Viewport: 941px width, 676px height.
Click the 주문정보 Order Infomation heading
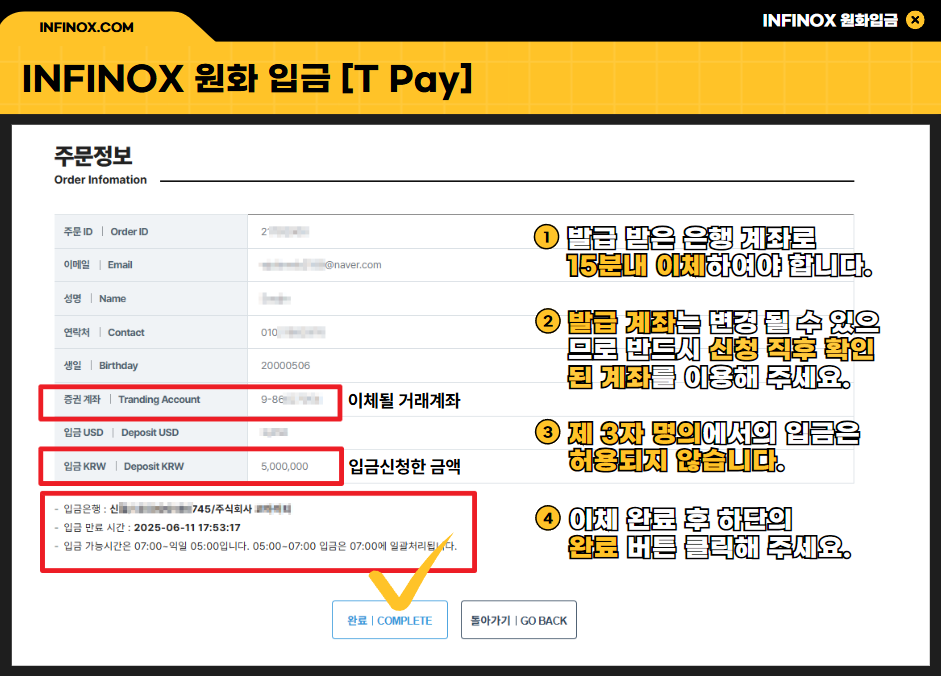point(100,165)
